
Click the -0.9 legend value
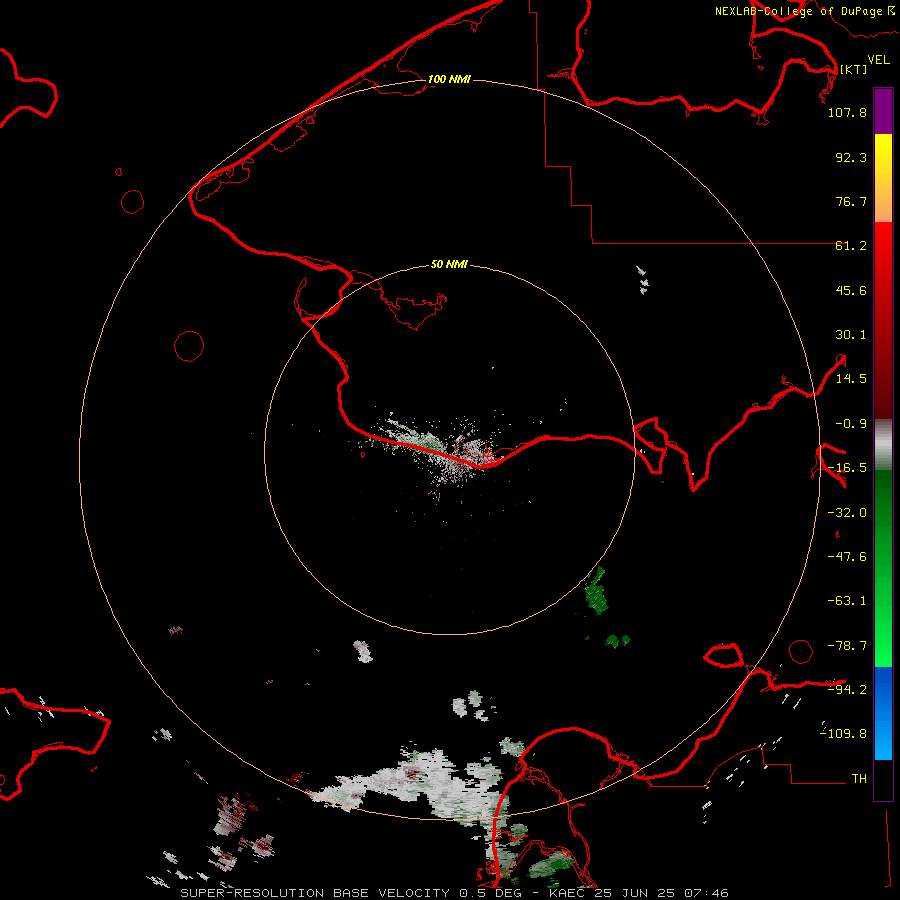click(x=851, y=424)
